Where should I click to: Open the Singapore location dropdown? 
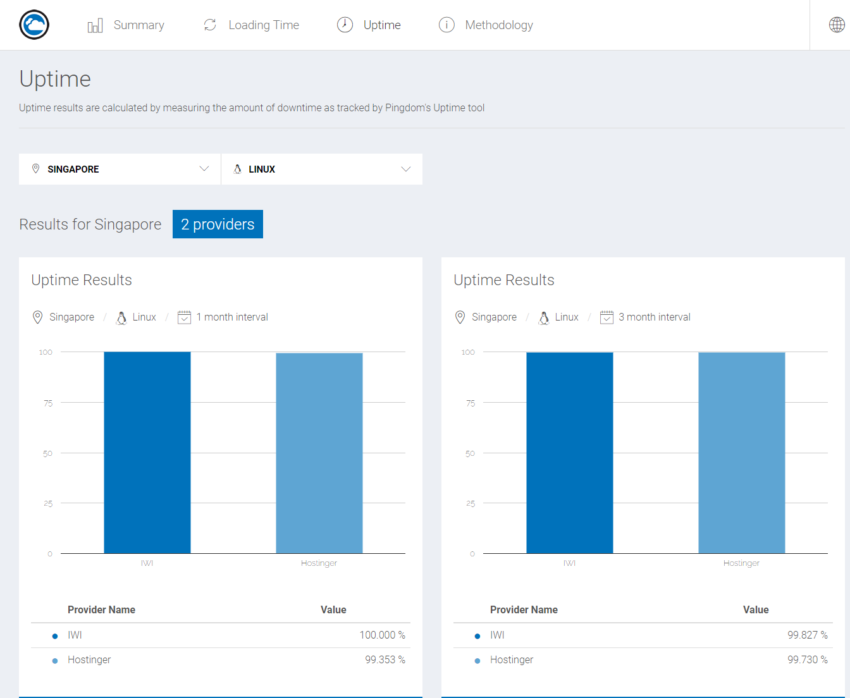tap(120, 169)
